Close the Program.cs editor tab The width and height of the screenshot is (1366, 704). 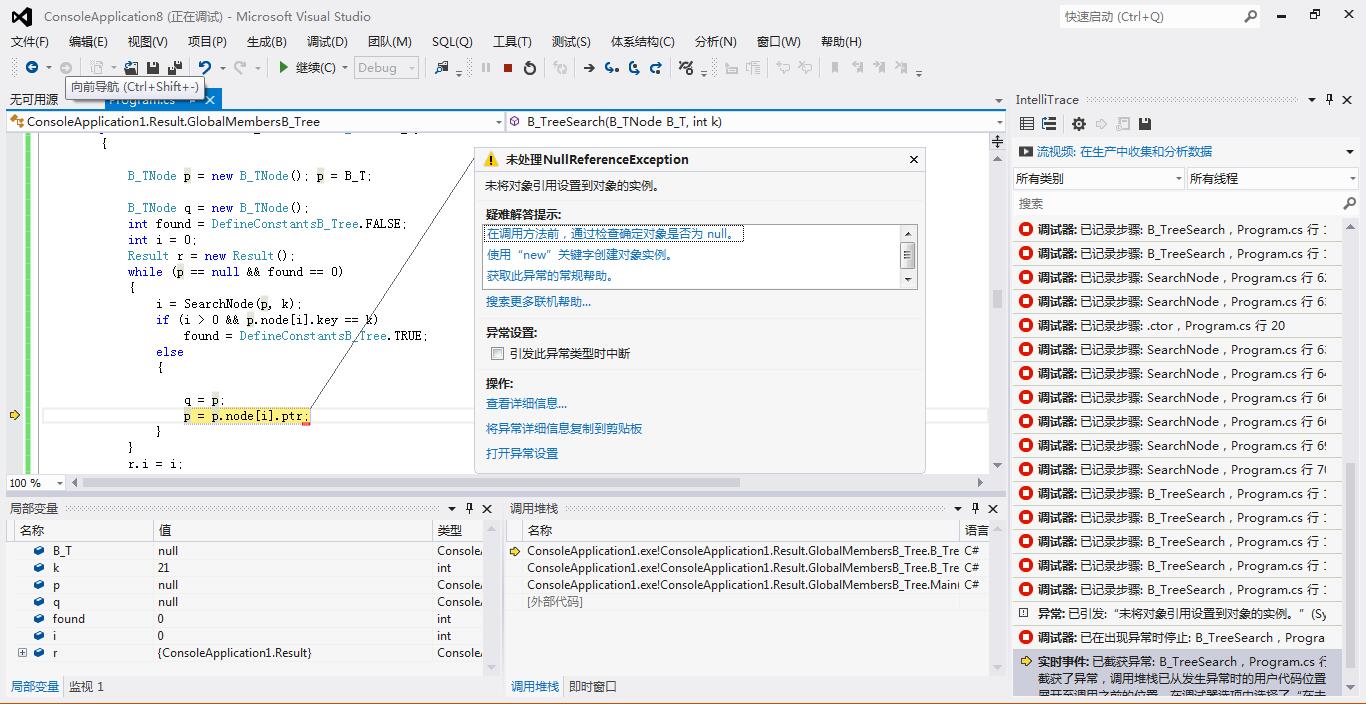209,99
